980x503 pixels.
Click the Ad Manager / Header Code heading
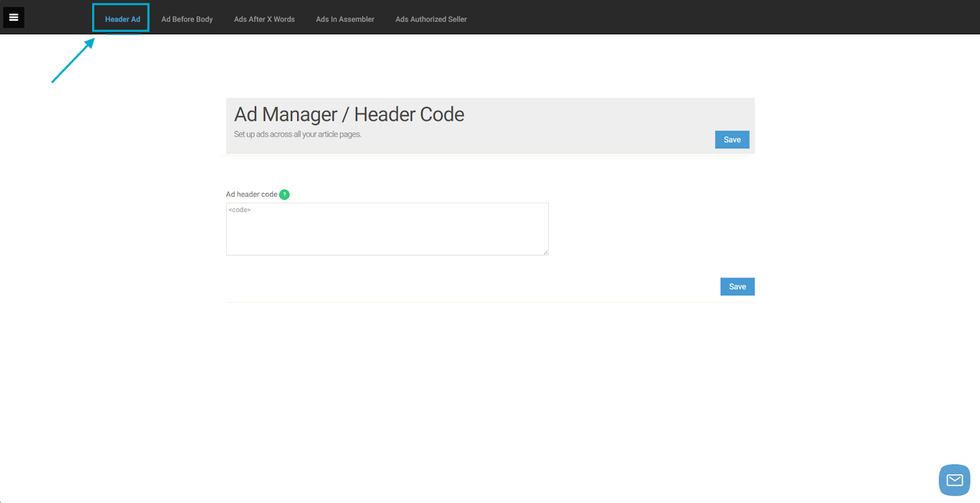[349, 115]
